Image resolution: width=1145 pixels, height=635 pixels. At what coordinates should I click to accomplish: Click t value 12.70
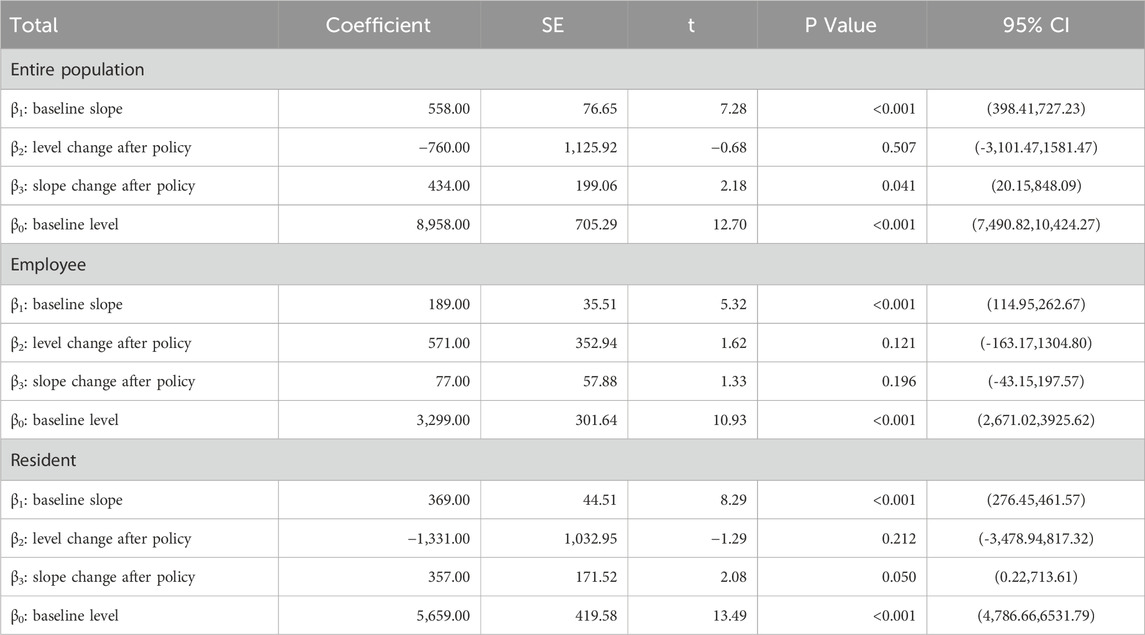[730, 224]
